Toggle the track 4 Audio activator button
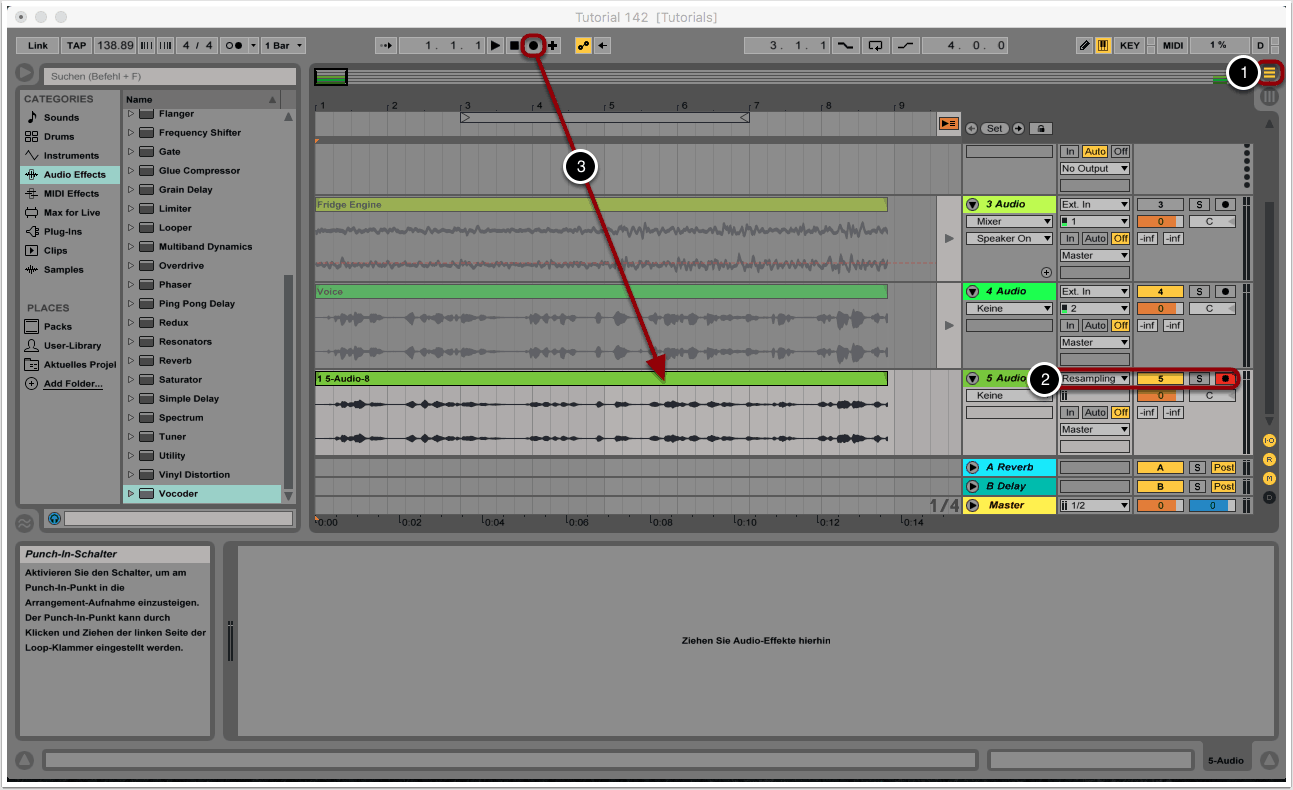 click(x=1160, y=292)
